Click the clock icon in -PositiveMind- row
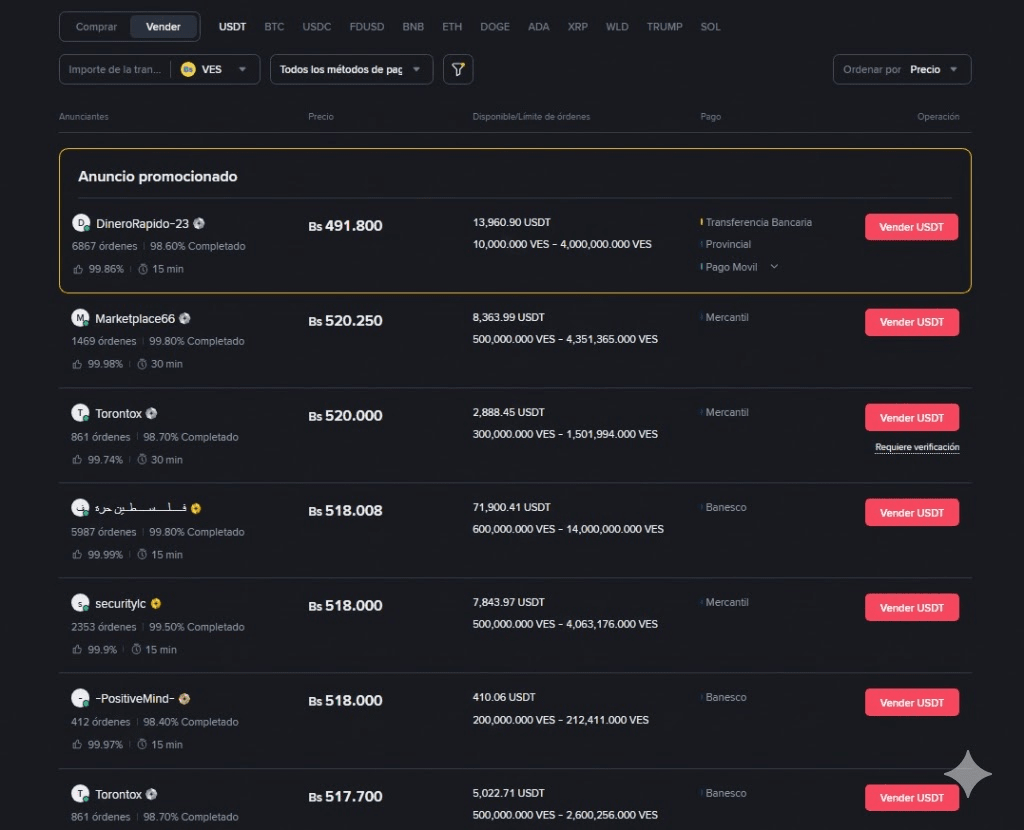Image resolution: width=1024 pixels, height=830 pixels. coord(142,745)
